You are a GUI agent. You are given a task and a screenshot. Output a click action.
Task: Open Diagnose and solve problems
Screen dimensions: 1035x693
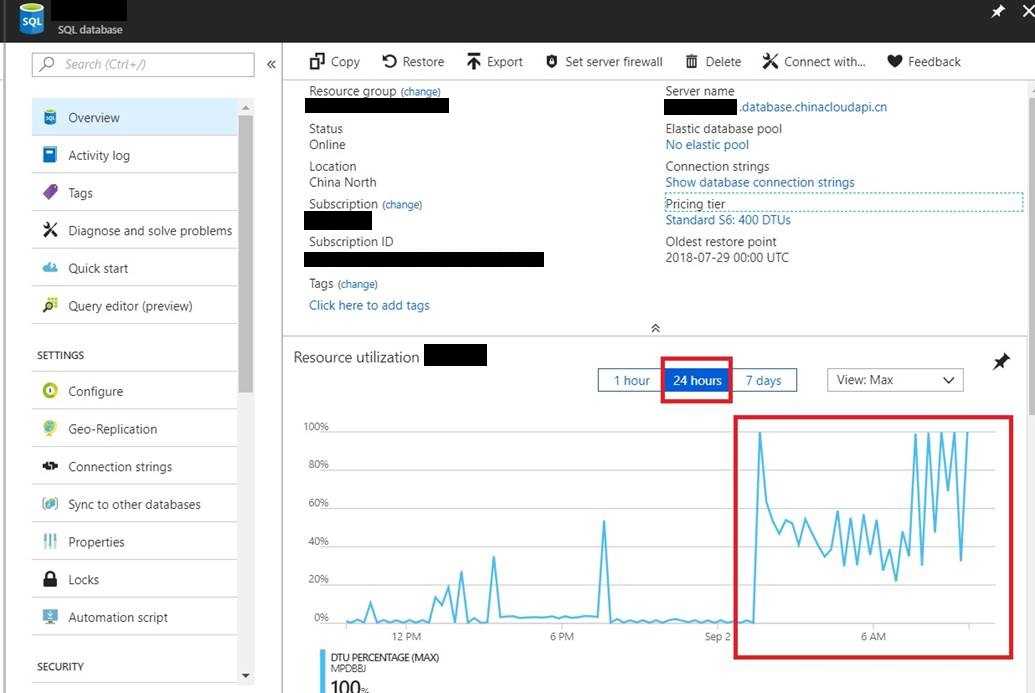(x=135, y=230)
